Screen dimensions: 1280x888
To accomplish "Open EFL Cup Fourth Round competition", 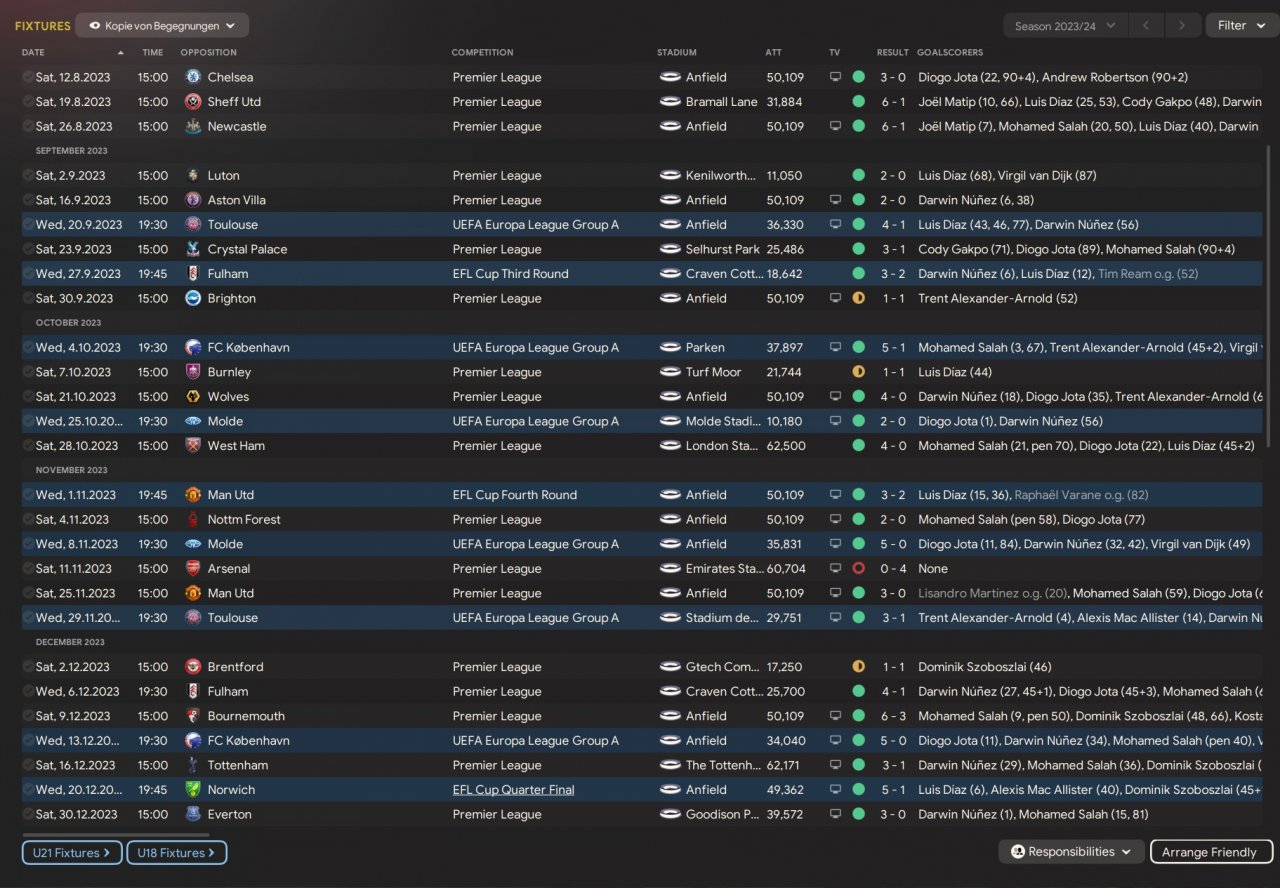I will (x=514, y=495).
